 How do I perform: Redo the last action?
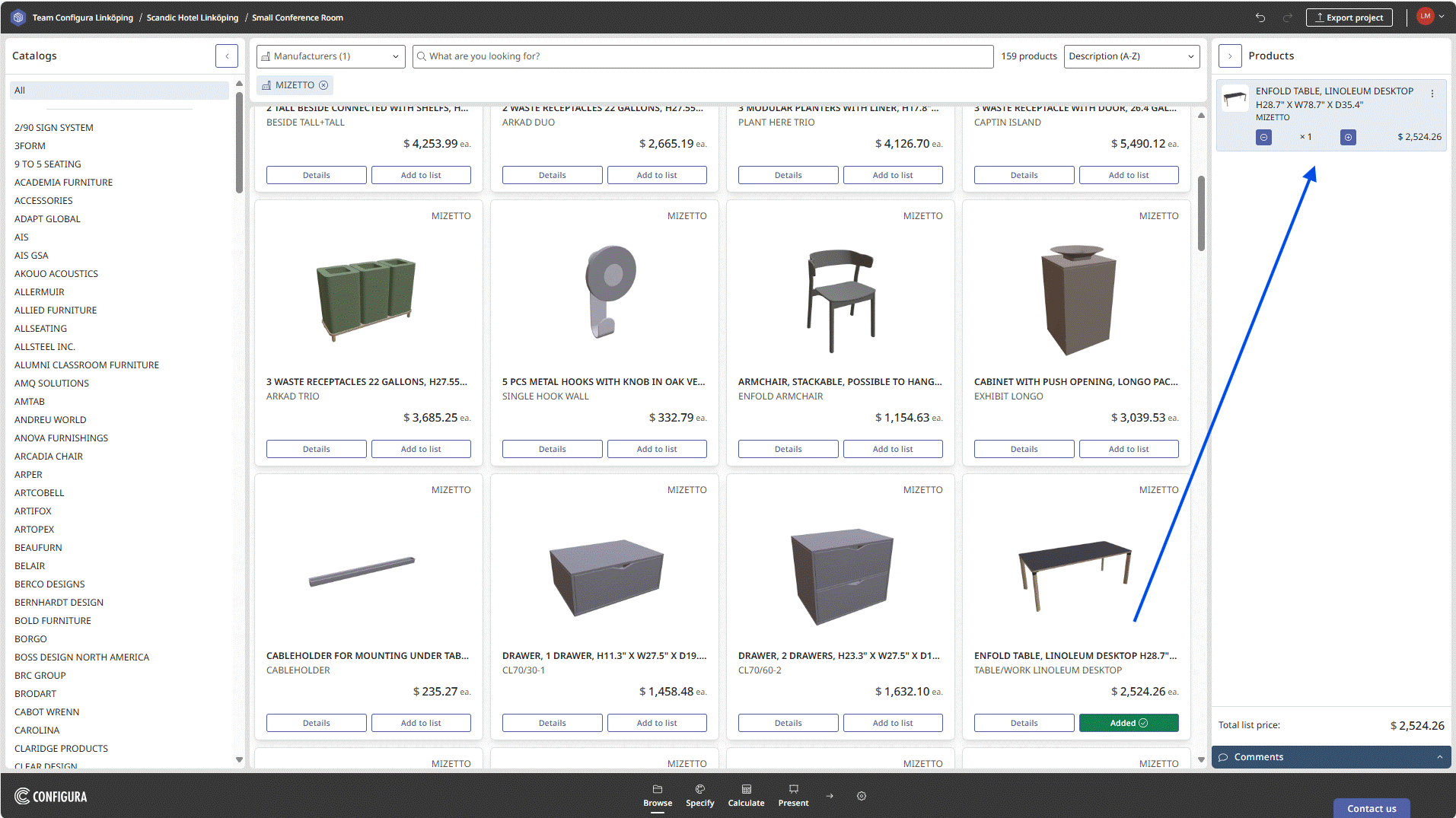(1287, 18)
